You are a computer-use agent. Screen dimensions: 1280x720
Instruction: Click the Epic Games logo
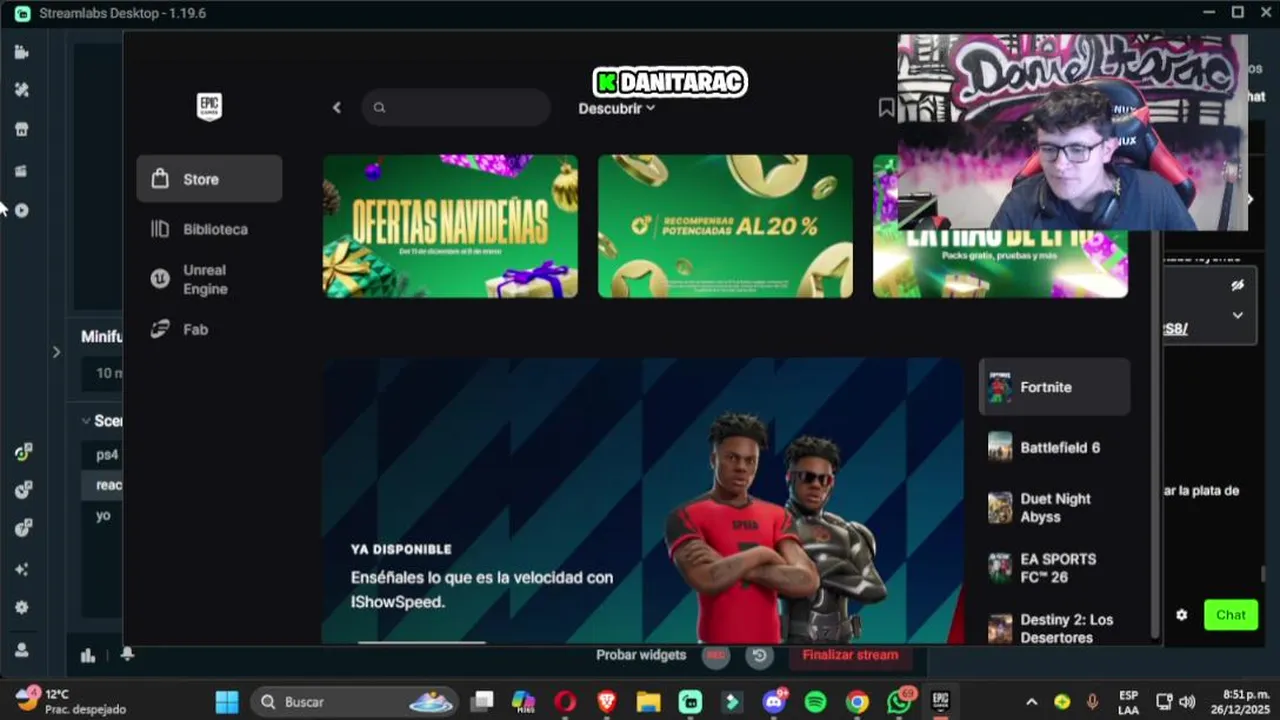coord(209,106)
